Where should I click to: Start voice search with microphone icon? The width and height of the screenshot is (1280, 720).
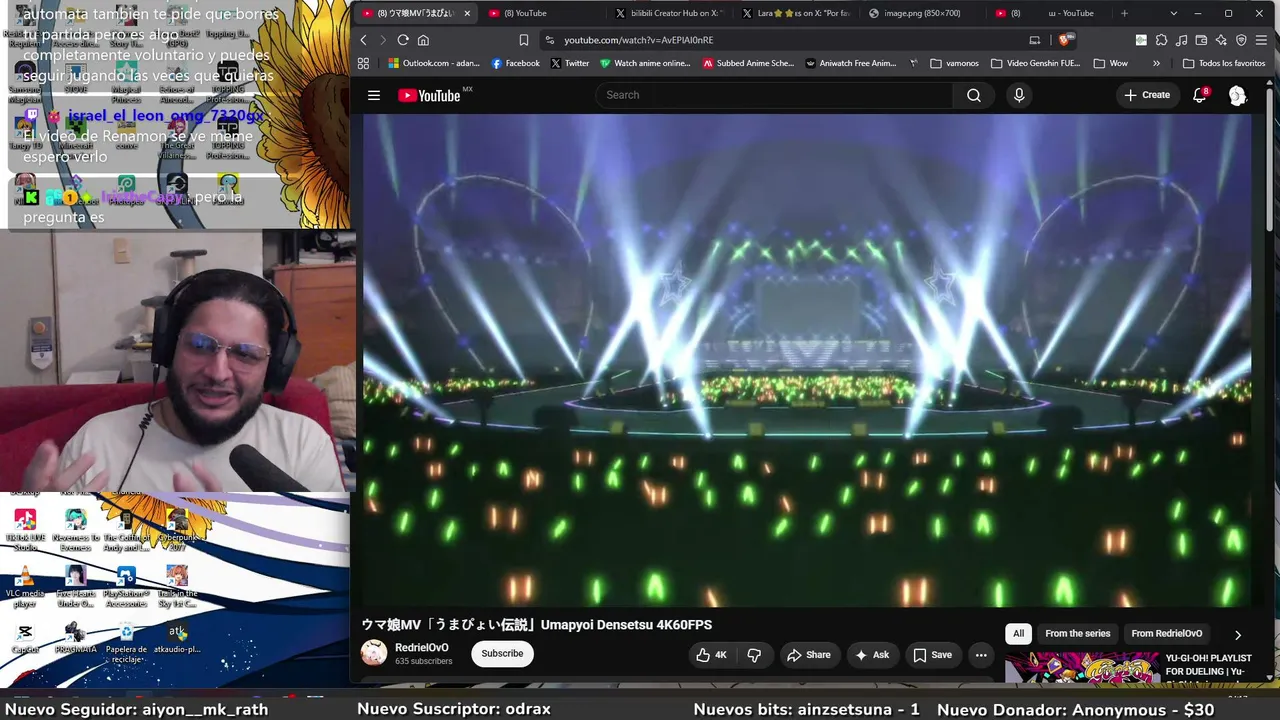pyautogui.click(x=1019, y=95)
